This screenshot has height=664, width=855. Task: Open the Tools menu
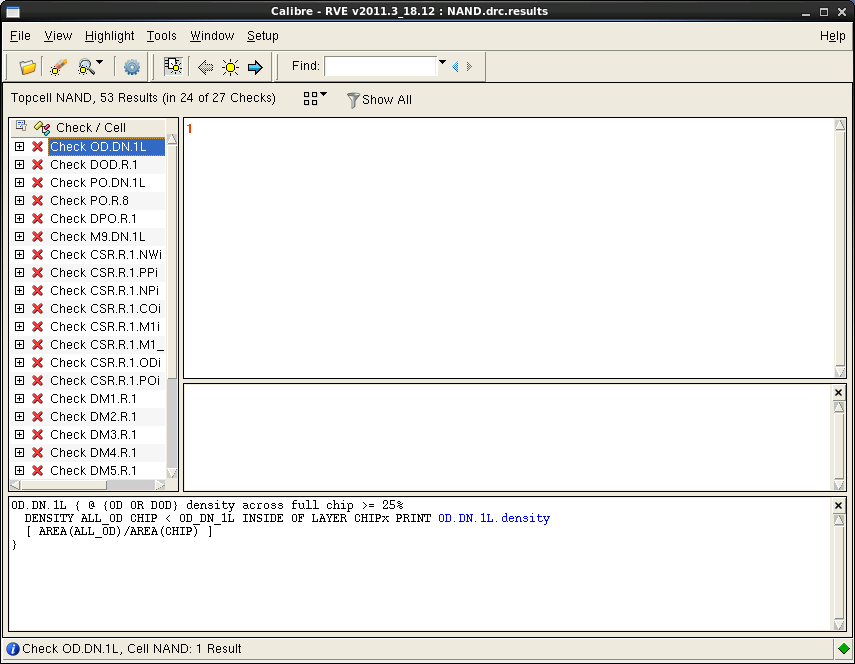pos(161,36)
